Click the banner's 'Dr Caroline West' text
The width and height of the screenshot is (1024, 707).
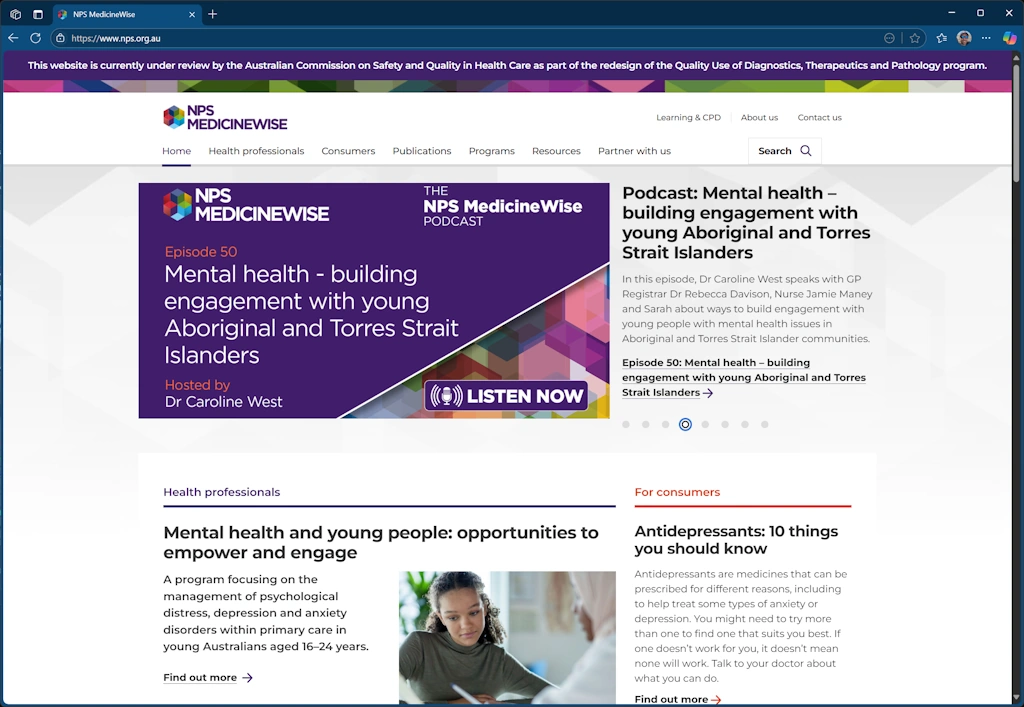click(x=223, y=401)
